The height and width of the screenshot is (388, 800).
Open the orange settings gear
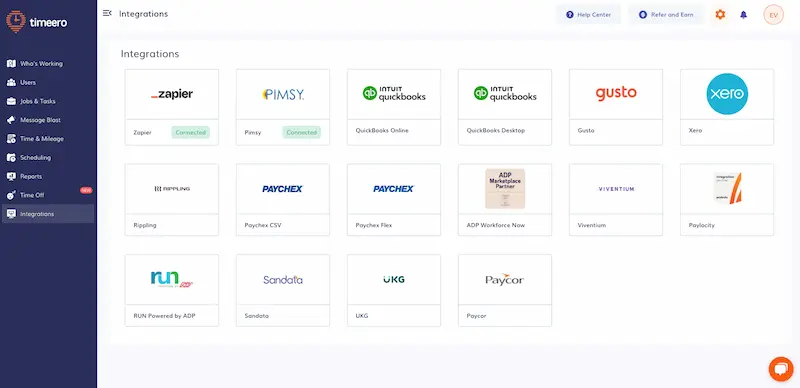[x=720, y=15]
